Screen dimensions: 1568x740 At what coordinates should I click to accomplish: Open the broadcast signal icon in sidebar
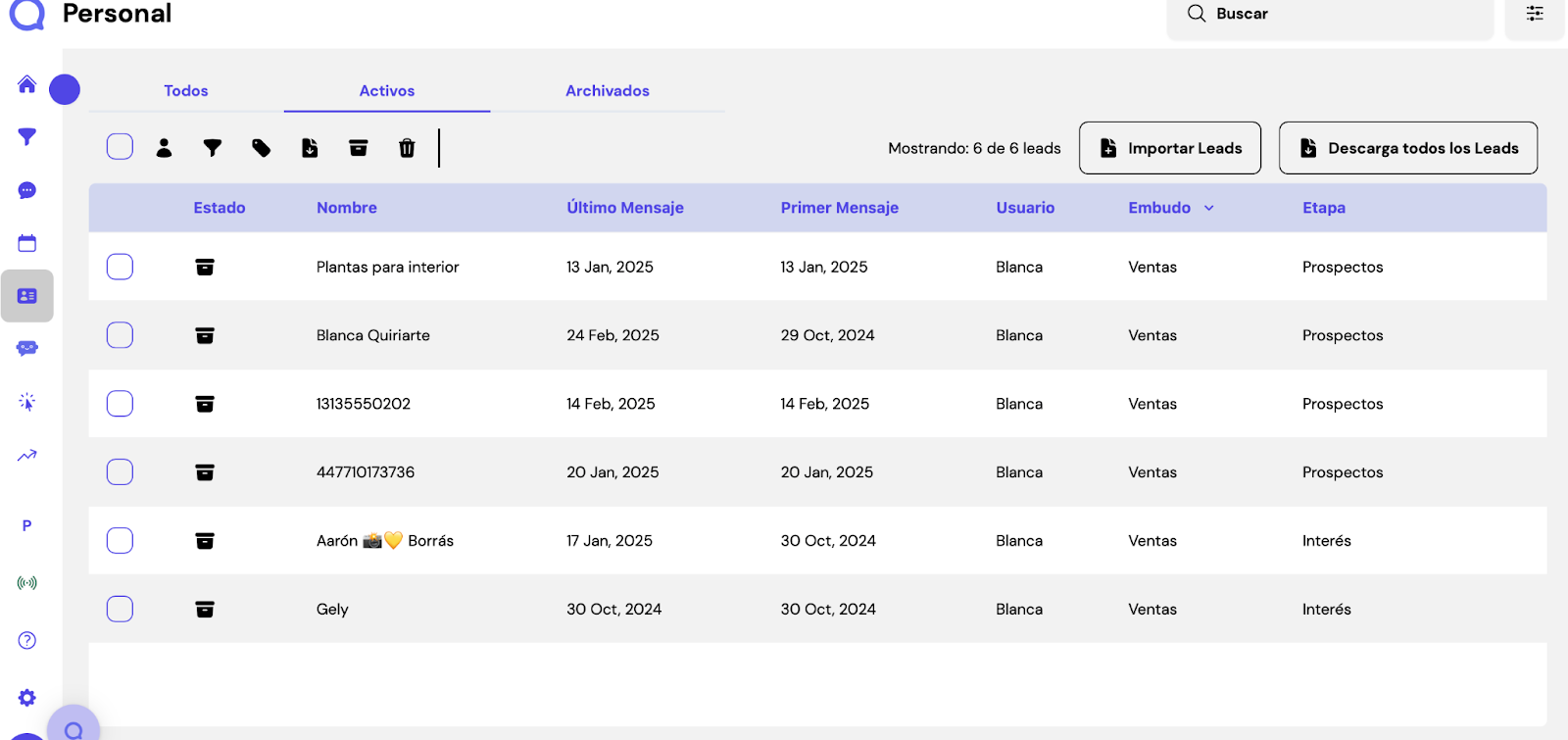[27, 583]
